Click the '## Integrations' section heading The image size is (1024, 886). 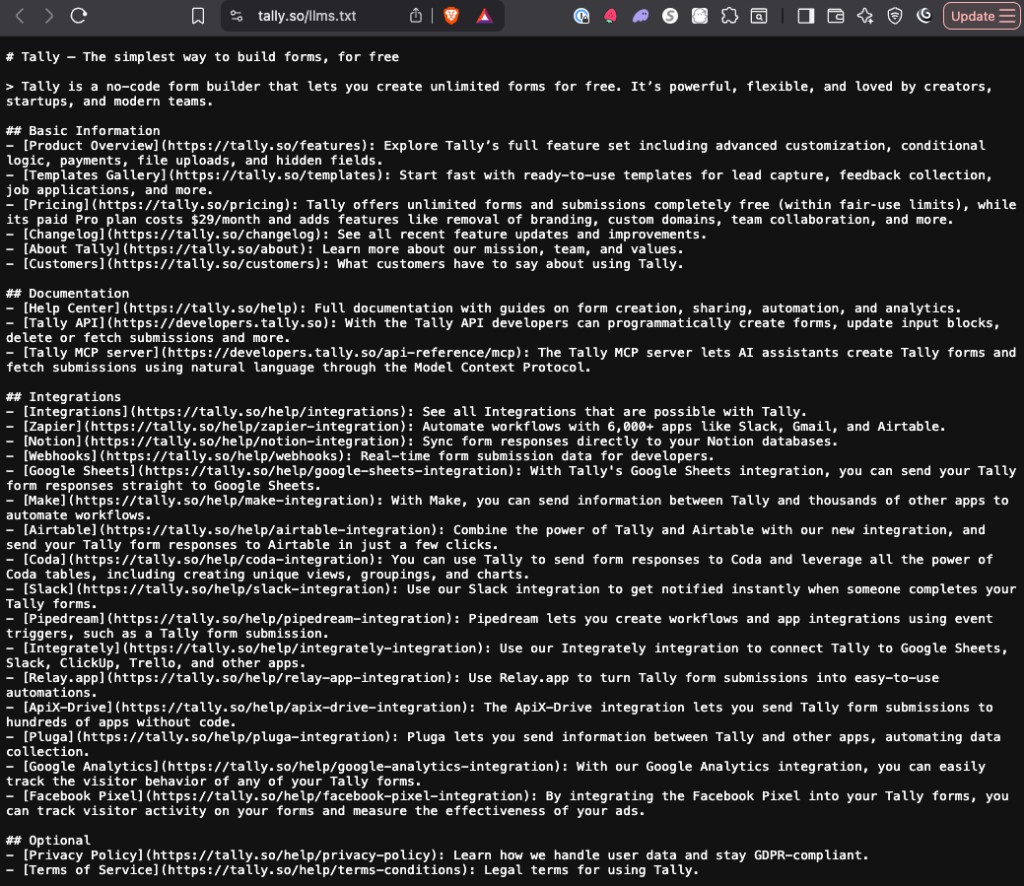coord(63,396)
